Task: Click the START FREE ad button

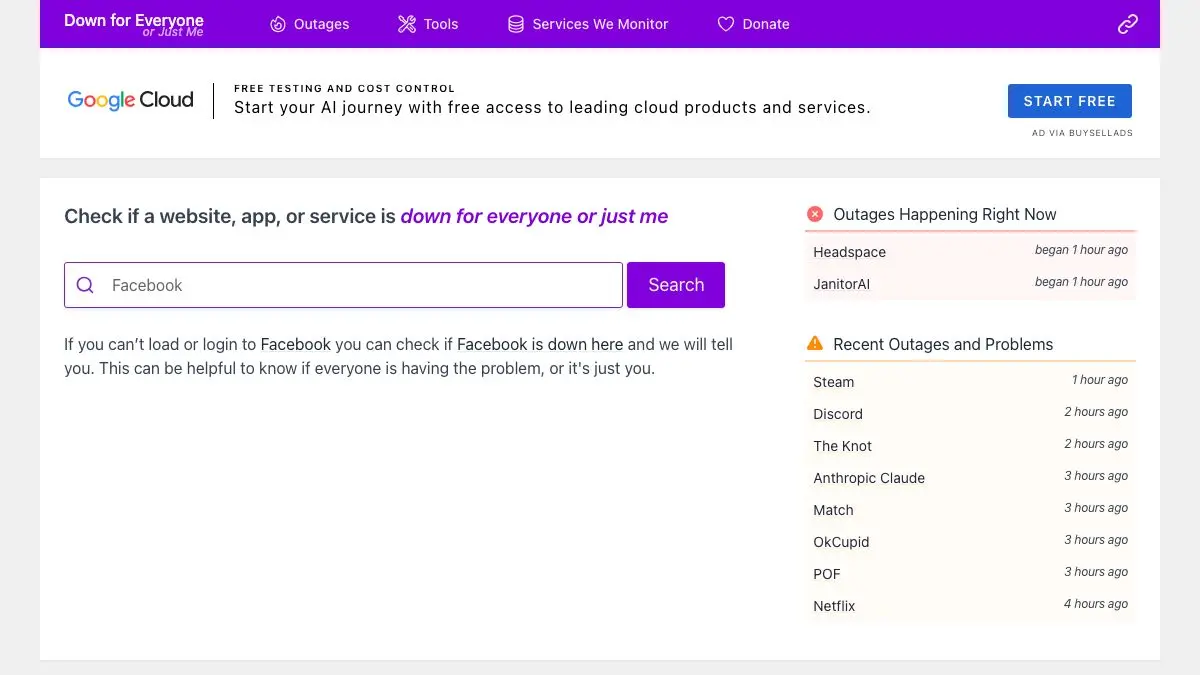Action: (1069, 101)
